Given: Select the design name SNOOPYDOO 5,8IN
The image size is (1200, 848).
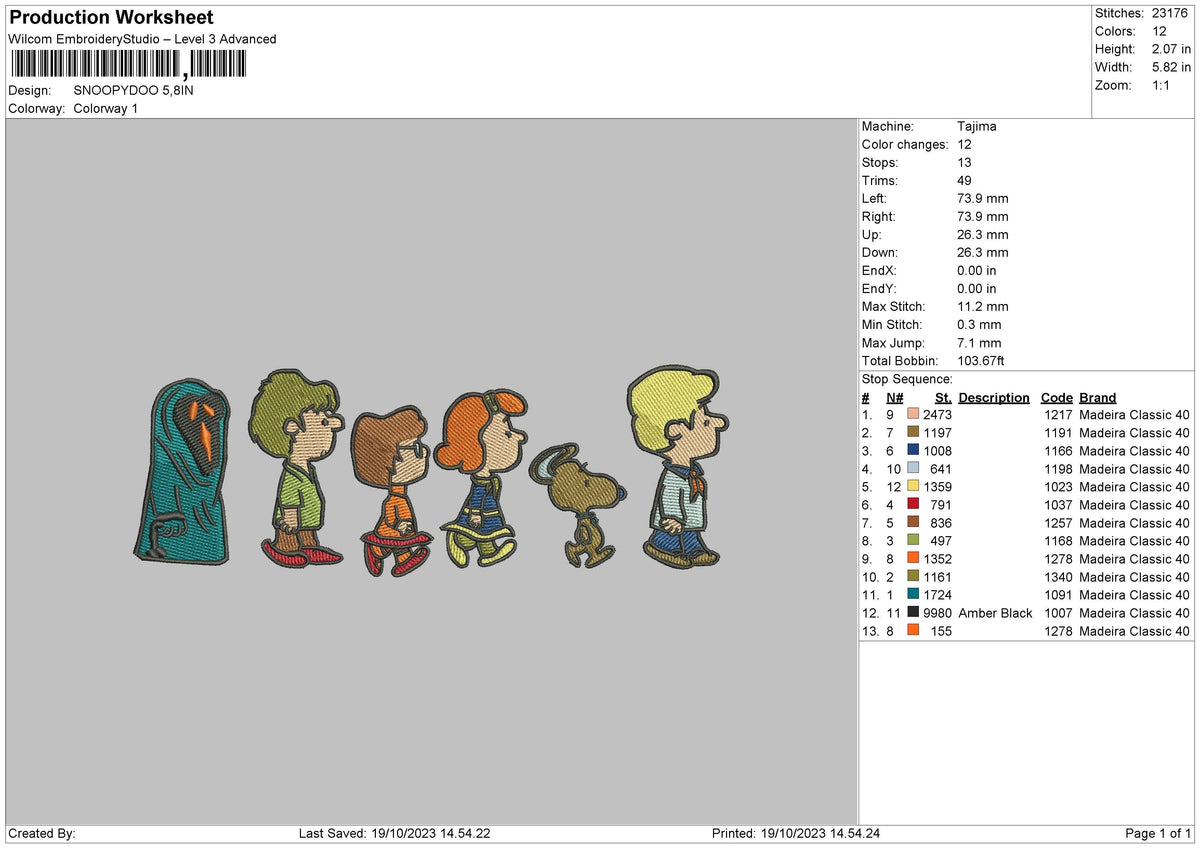Looking at the screenshot, I should pyautogui.click(x=133, y=90).
